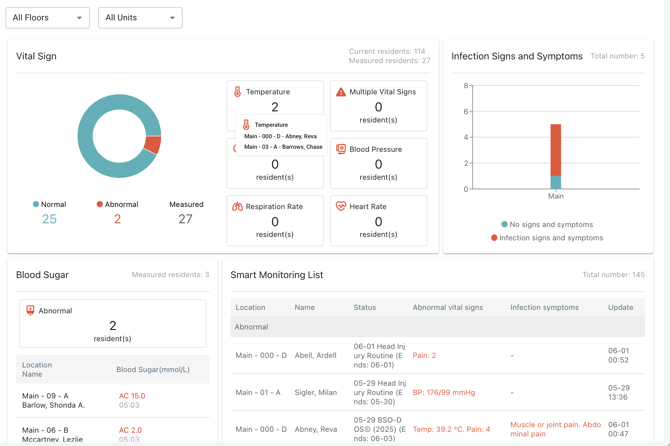Open resident Sigler, Milan row
The height and width of the screenshot is (446, 670).
click(x=438, y=392)
